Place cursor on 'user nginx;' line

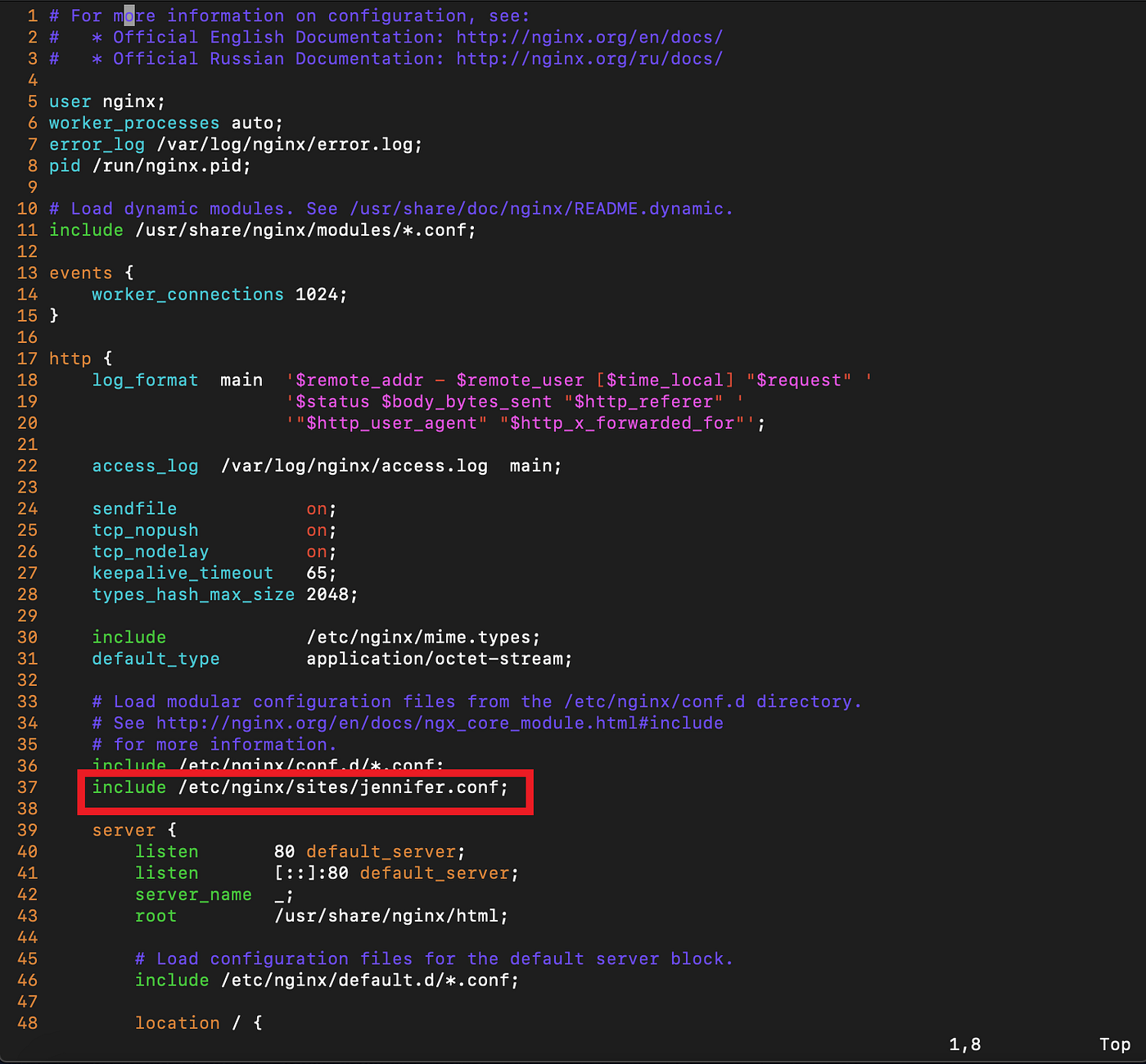click(x=107, y=102)
